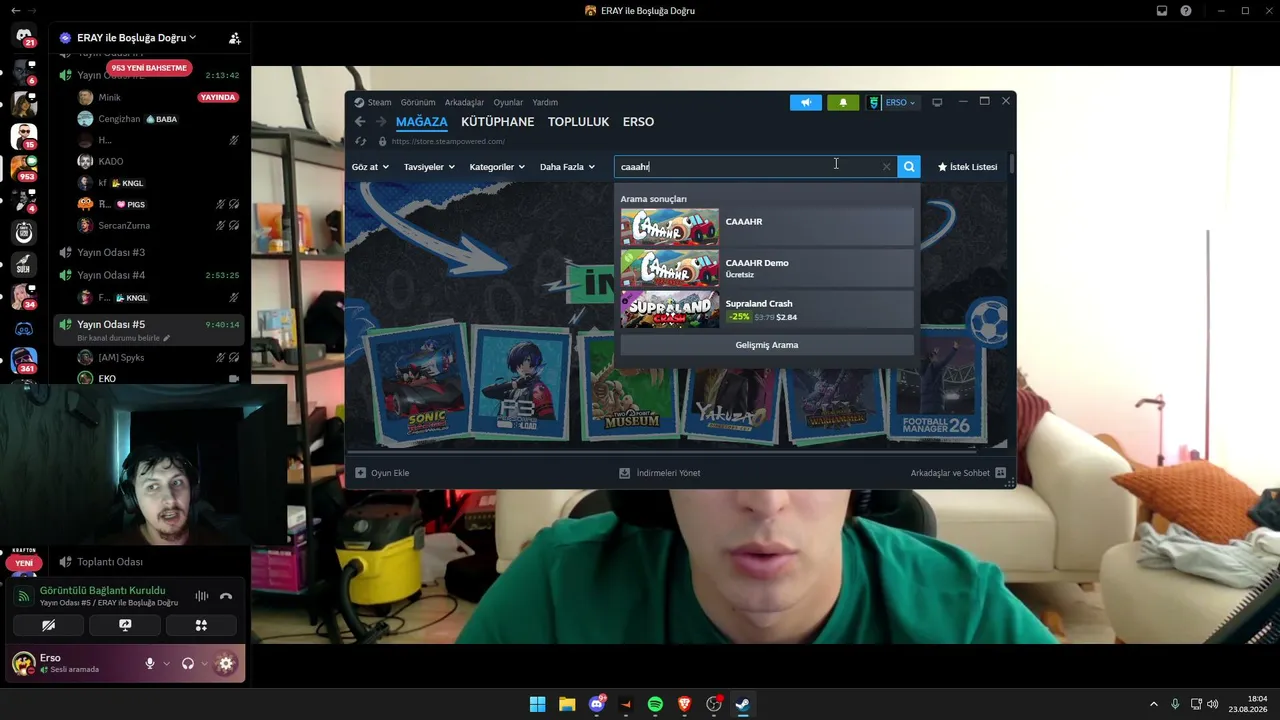Click Steam search magnifier button
The height and width of the screenshot is (720, 1280).
click(909, 167)
